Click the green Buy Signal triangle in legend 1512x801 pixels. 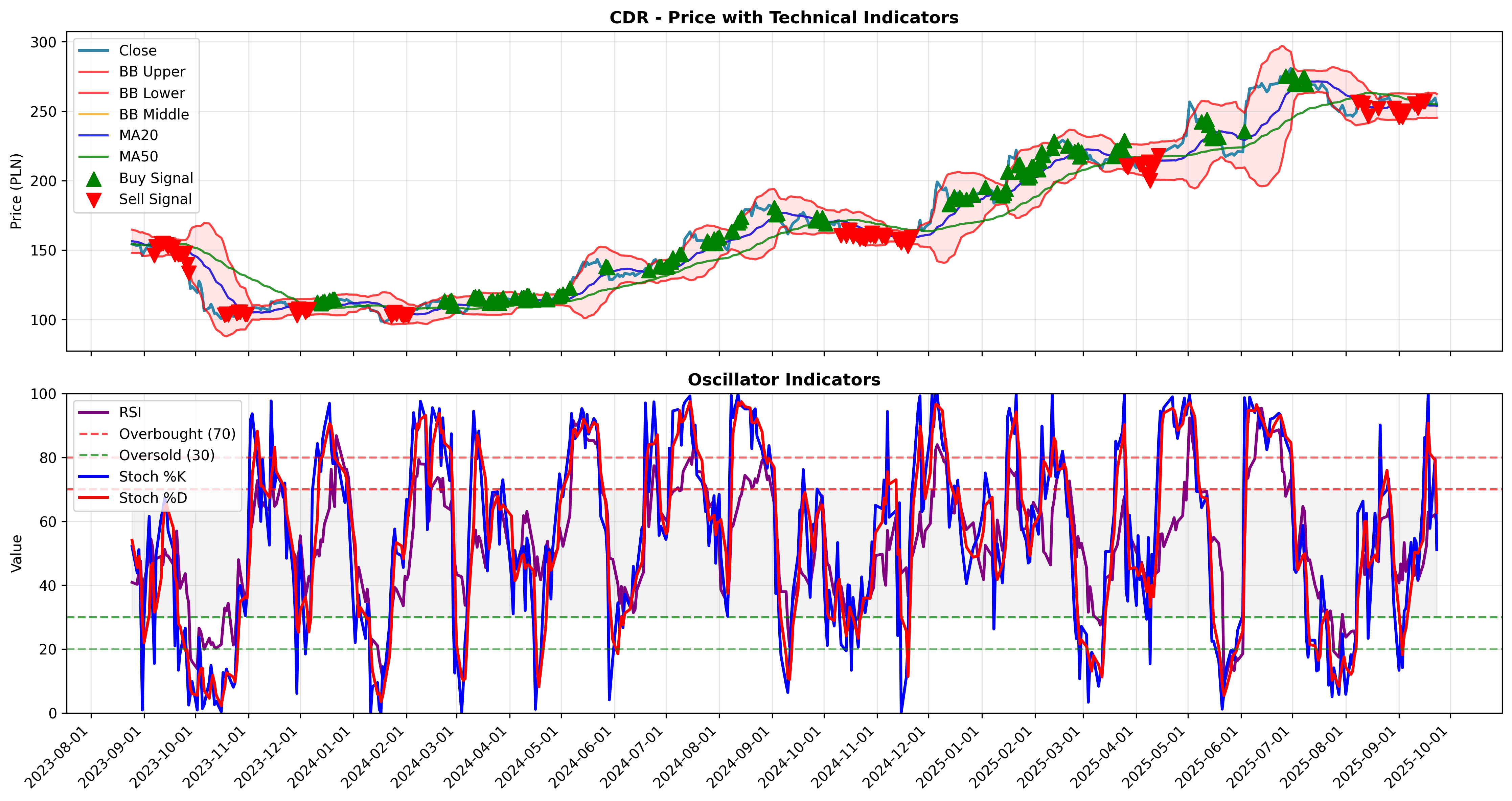coord(94,179)
